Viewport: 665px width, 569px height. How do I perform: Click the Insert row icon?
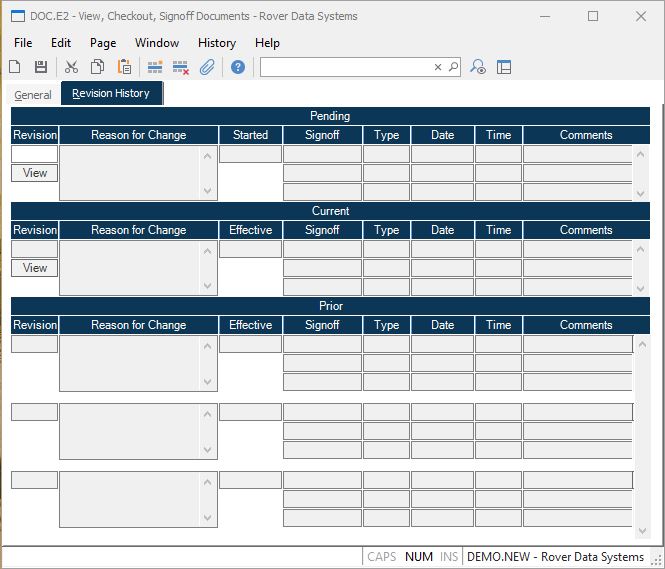click(x=155, y=67)
